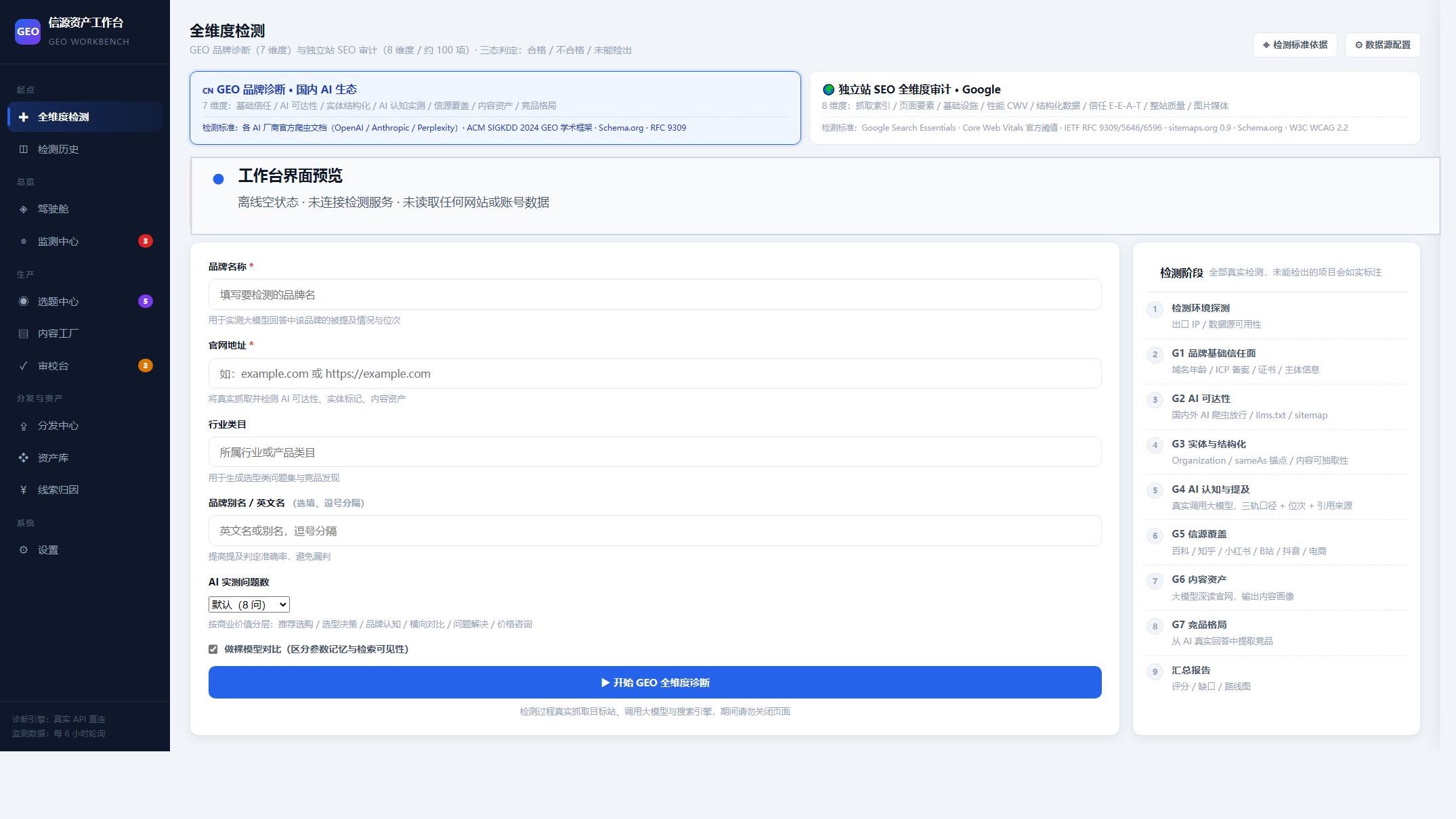Switch to 独立站 SEO 全维度审计 tab
The width and height of the screenshot is (1456, 819).
pyautogui.click(x=1115, y=108)
